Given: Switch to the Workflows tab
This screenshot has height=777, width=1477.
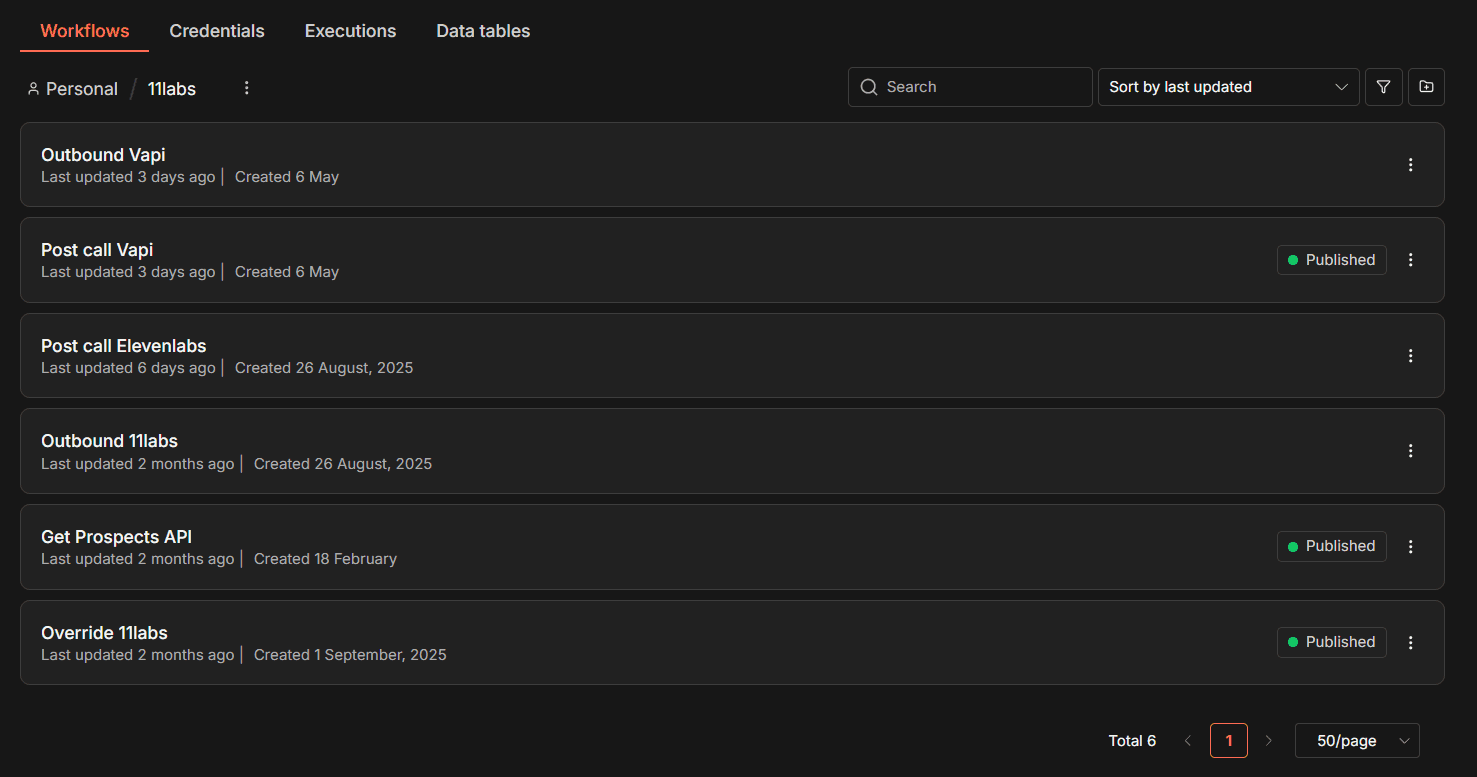Looking at the screenshot, I should click(85, 31).
